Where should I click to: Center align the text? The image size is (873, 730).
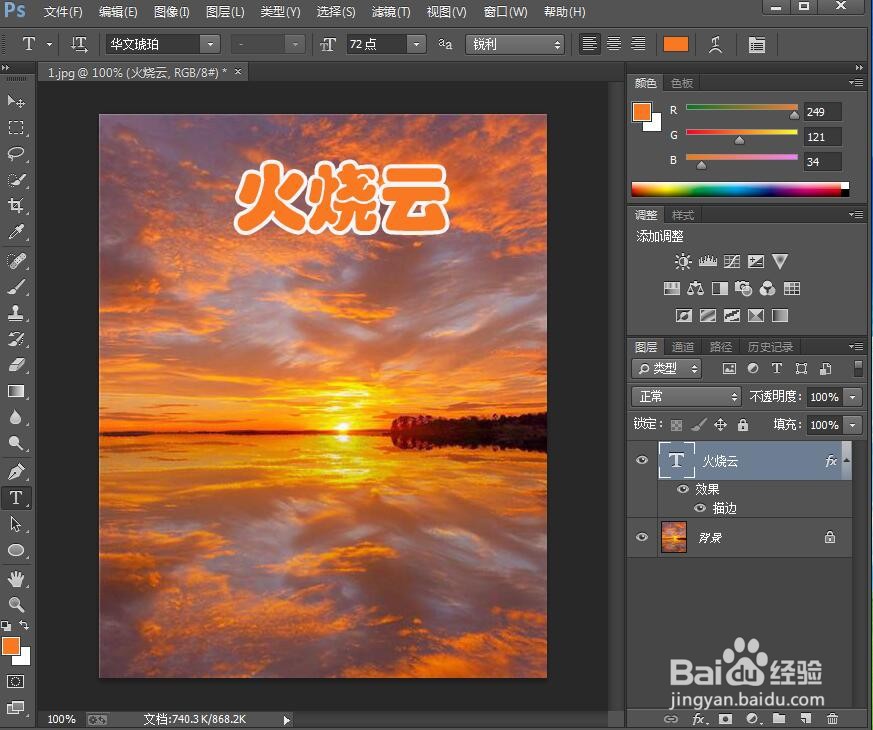(x=614, y=44)
